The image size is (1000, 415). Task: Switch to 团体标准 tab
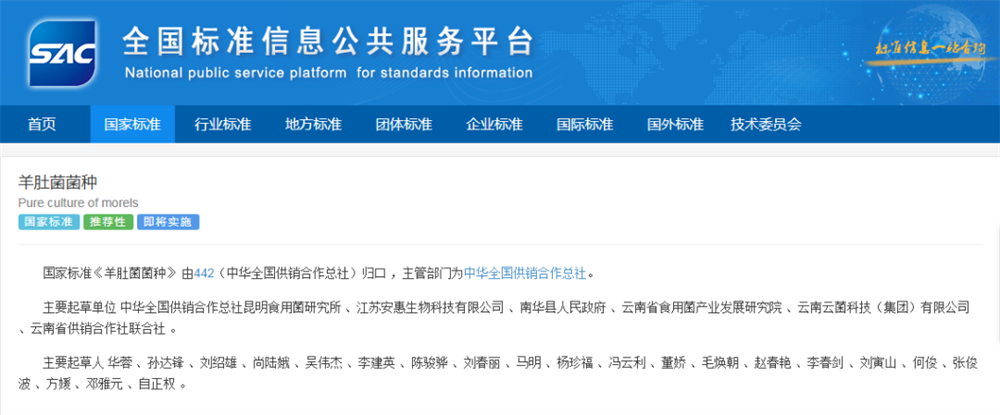click(403, 125)
